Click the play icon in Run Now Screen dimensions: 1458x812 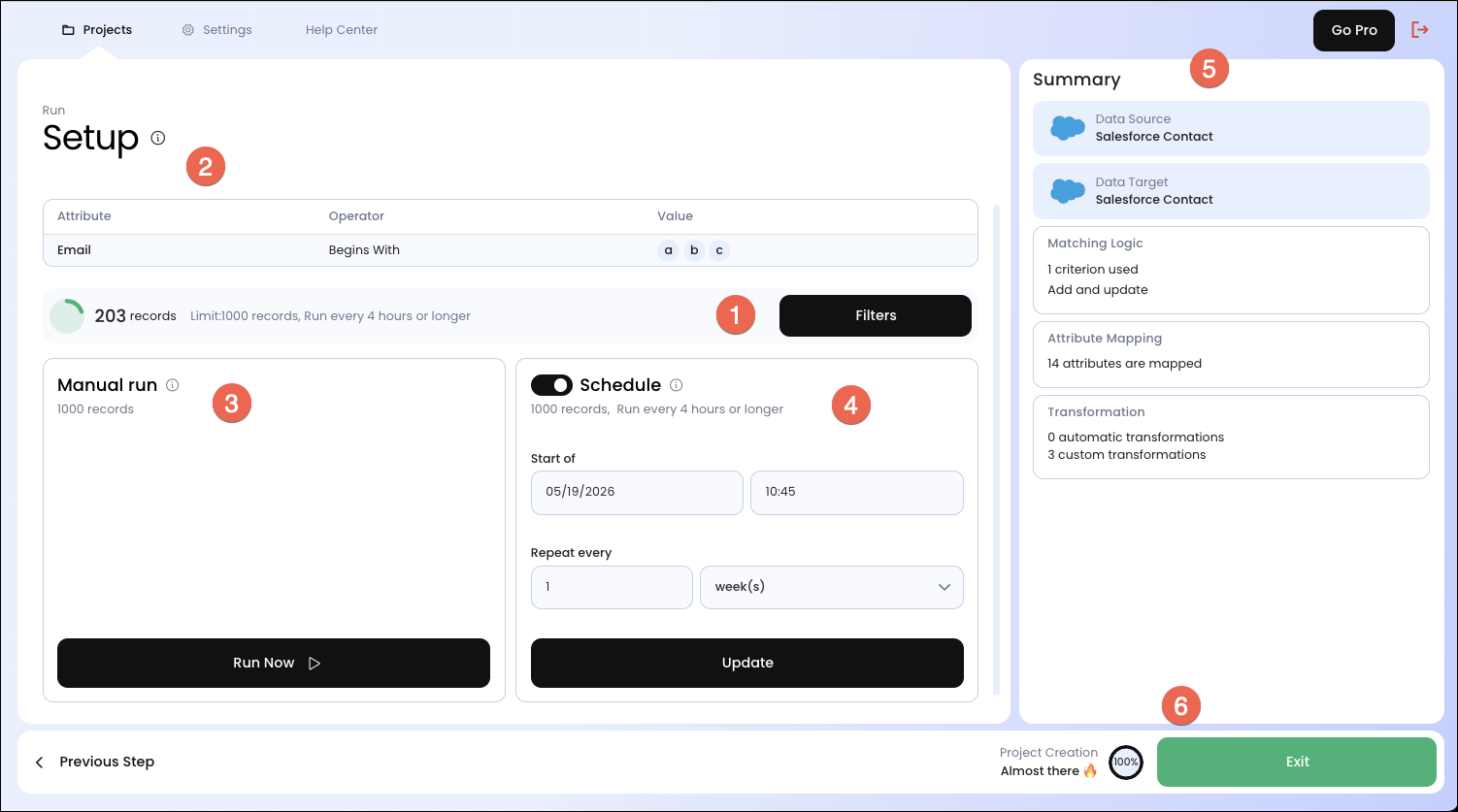[x=315, y=664]
